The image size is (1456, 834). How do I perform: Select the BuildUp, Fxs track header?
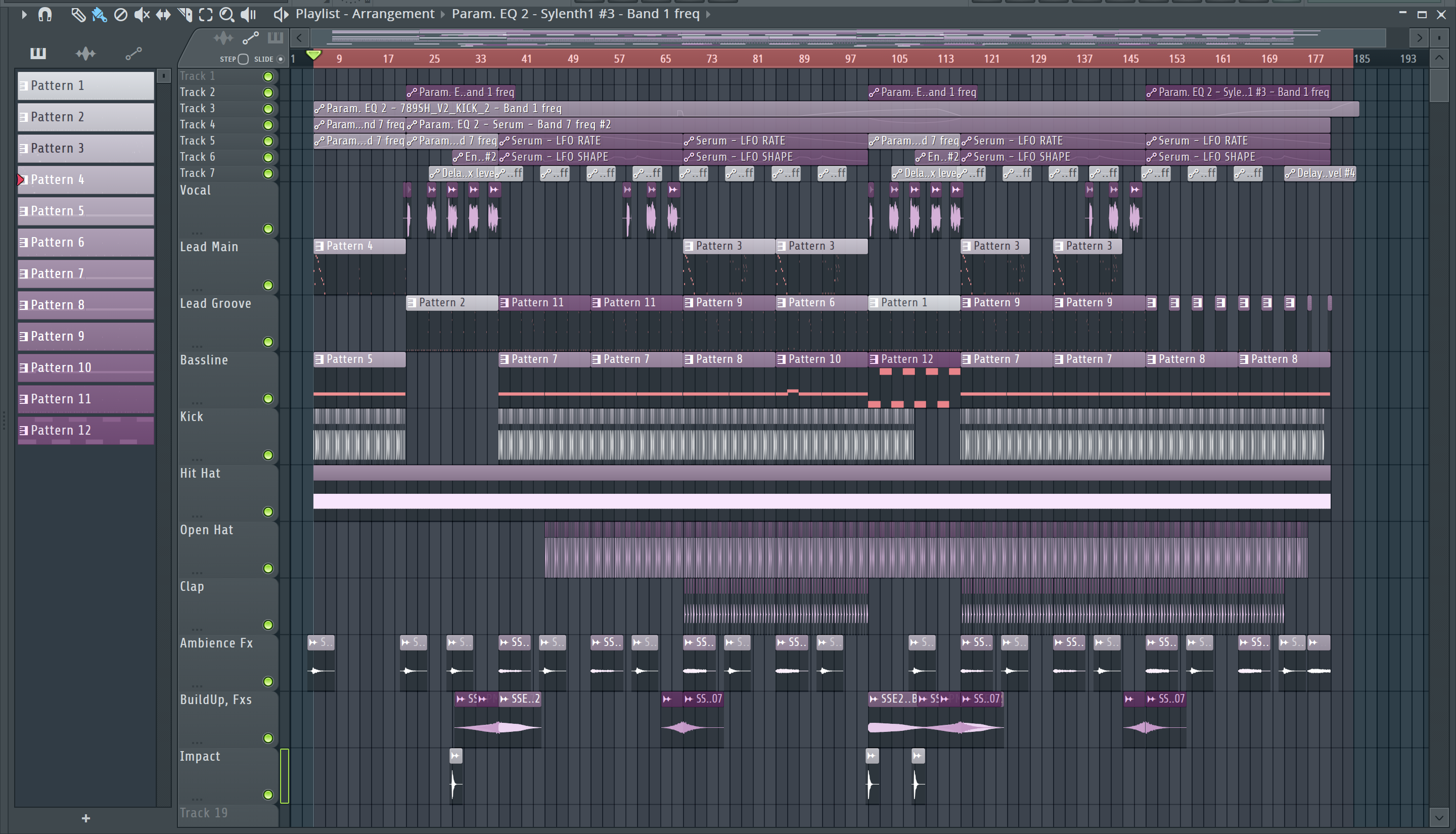[x=228, y=719]
